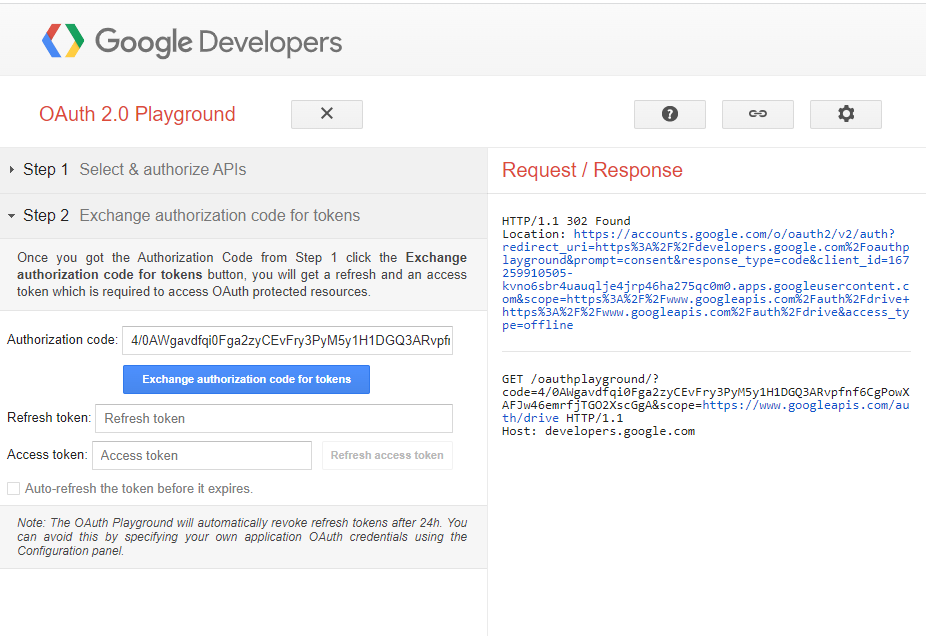Viewport: 926px width, 636px height.
Task: Open the settings gear configuration panel
Action: [x=846, y=114]
